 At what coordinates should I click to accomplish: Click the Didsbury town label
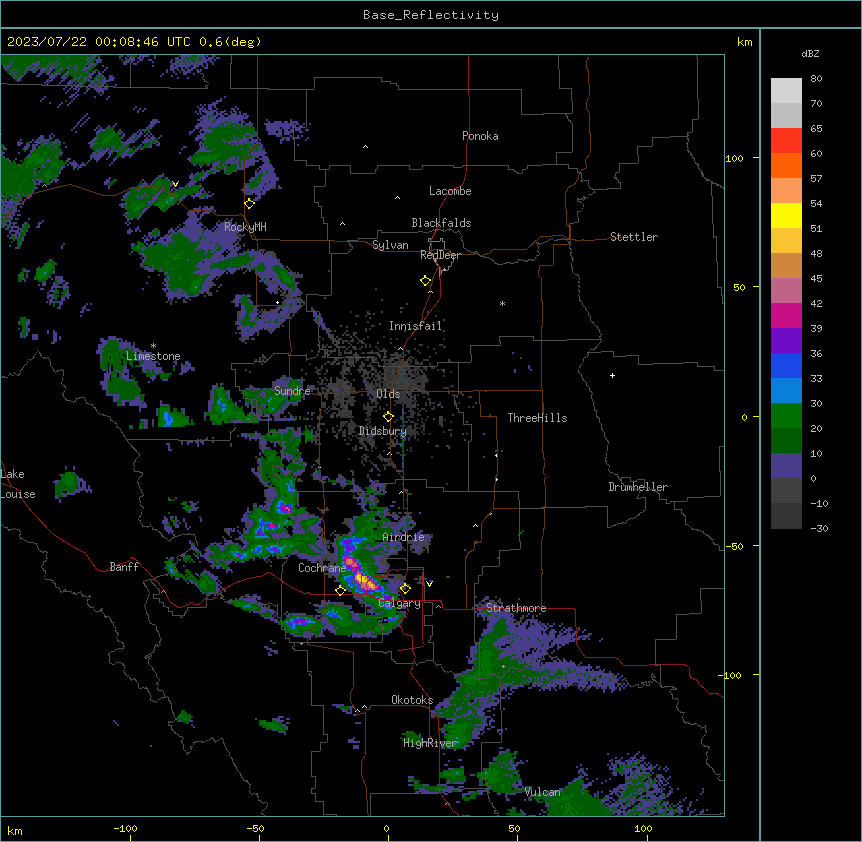(x=383, y=431)
